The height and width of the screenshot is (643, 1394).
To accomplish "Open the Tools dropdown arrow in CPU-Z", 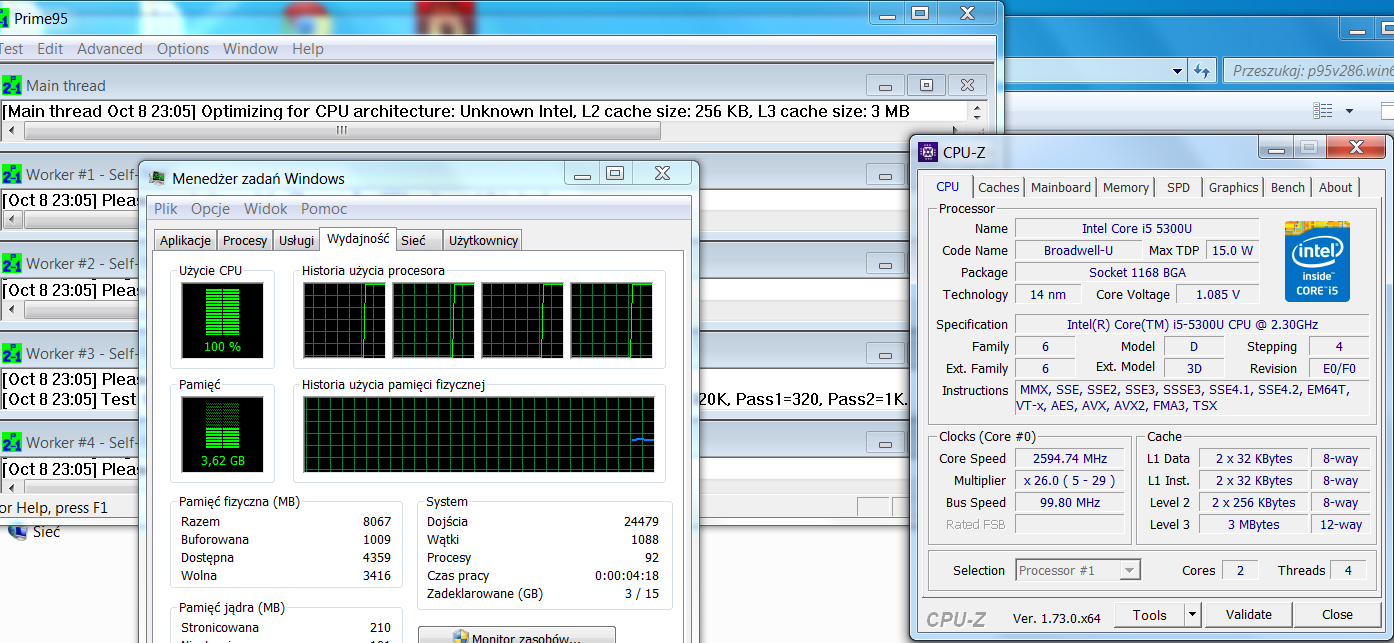I will point(1192,615).
